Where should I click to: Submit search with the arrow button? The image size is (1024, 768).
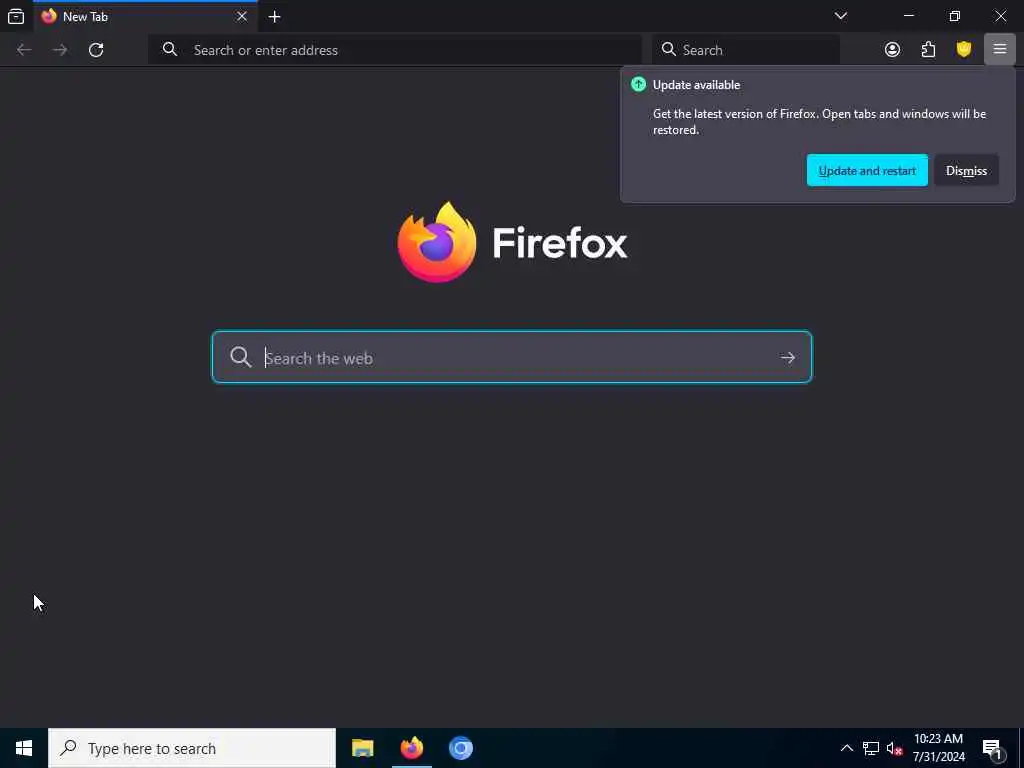pyautogui.click(x=788, y=357)
